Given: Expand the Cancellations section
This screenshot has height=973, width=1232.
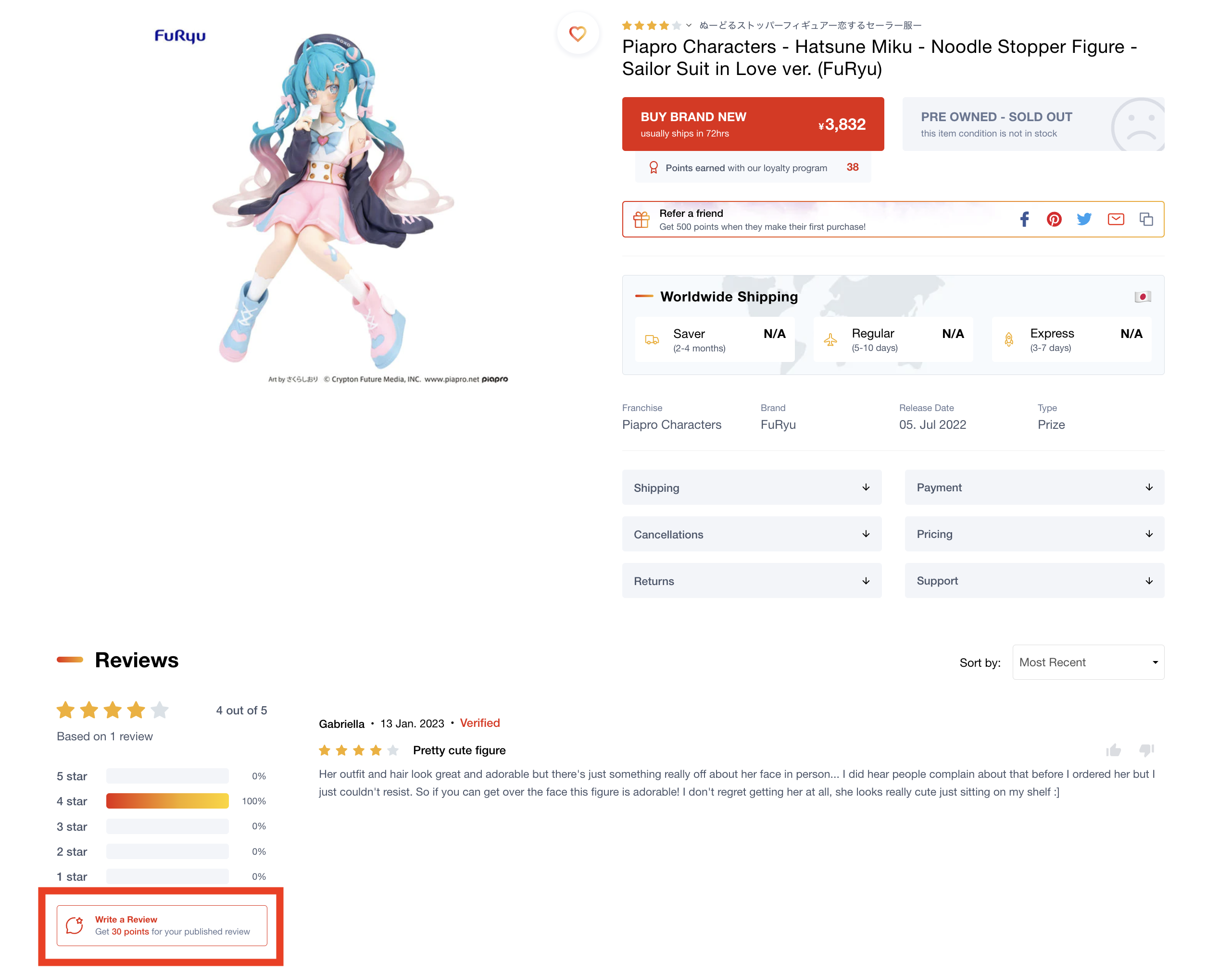Looking at the screenshot, I should (x=752, y=535).
